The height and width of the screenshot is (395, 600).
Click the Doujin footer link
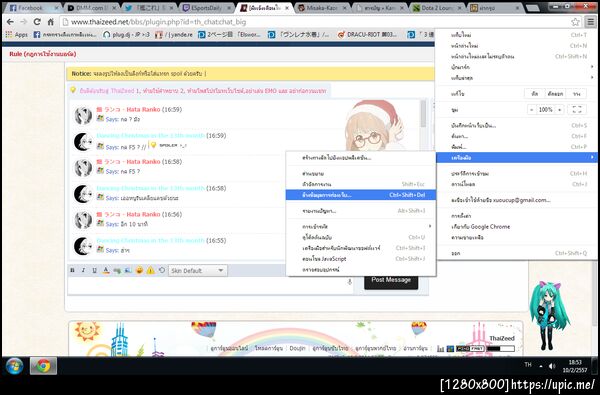click(297, 348)
